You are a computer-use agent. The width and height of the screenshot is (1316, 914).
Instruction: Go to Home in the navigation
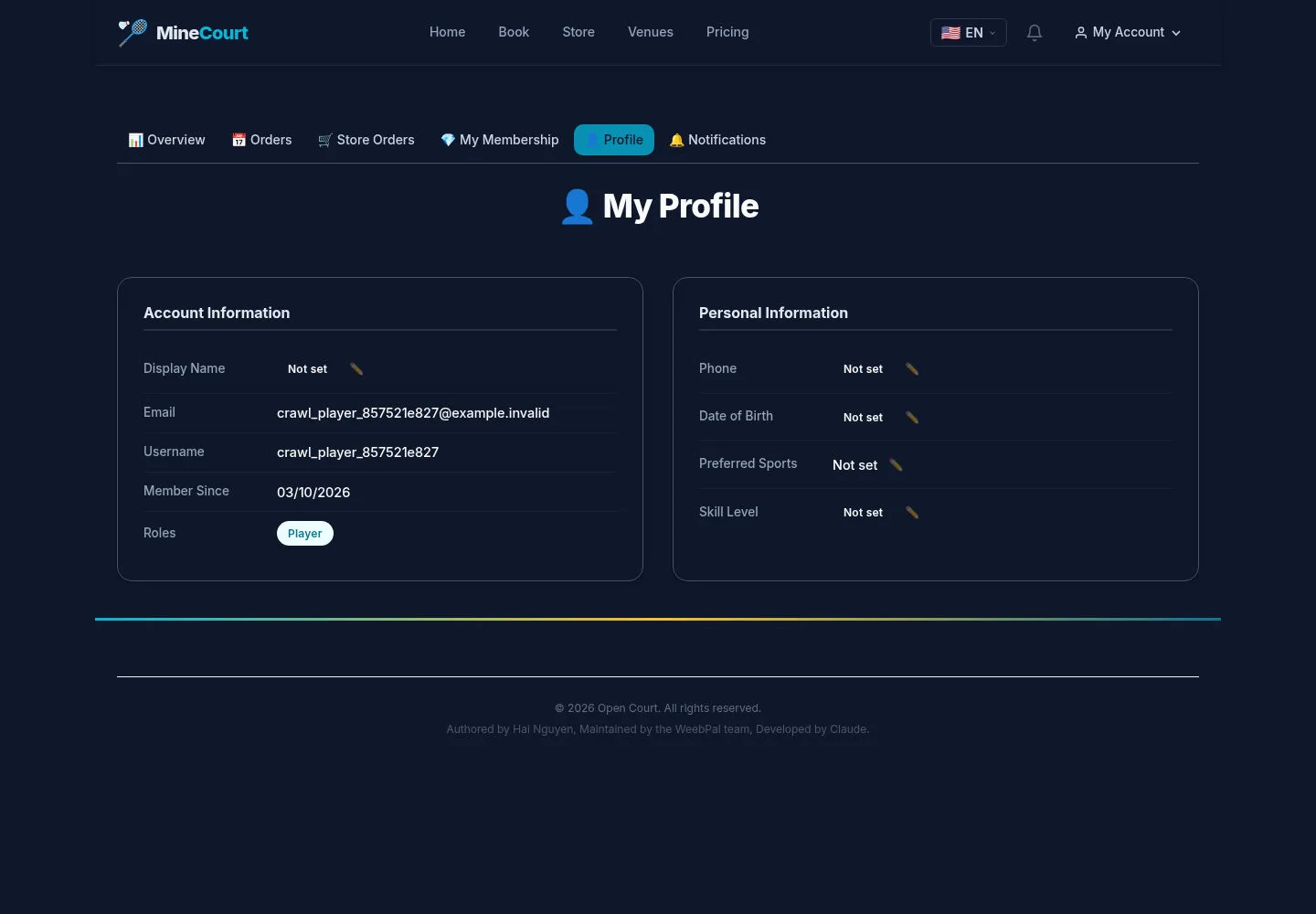[x=448, y=32]
